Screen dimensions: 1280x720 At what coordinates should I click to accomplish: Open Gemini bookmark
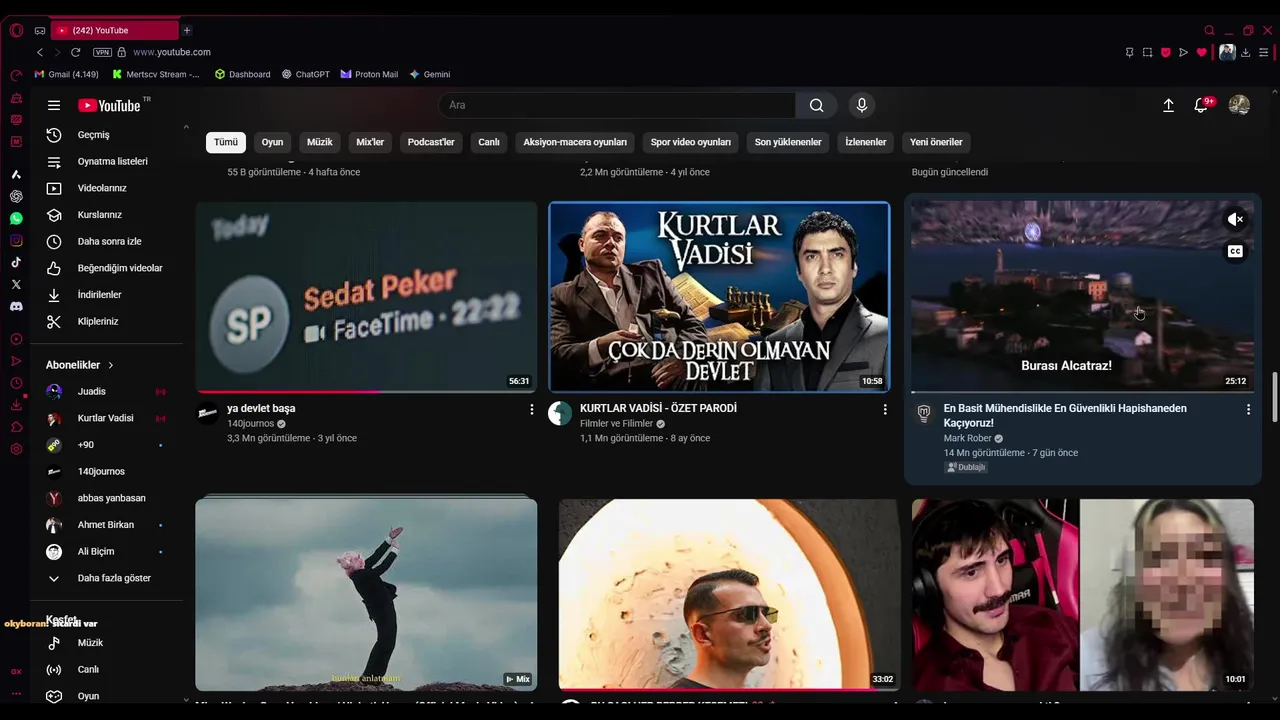430,74
